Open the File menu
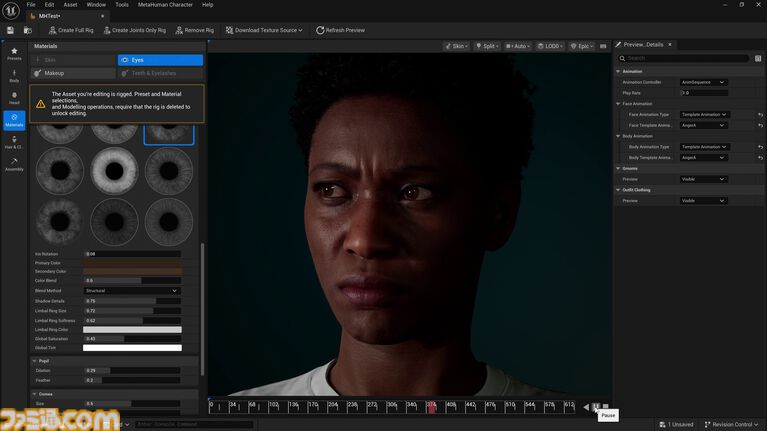Viewport: 767px width, 431px height. tap(31, 4)
